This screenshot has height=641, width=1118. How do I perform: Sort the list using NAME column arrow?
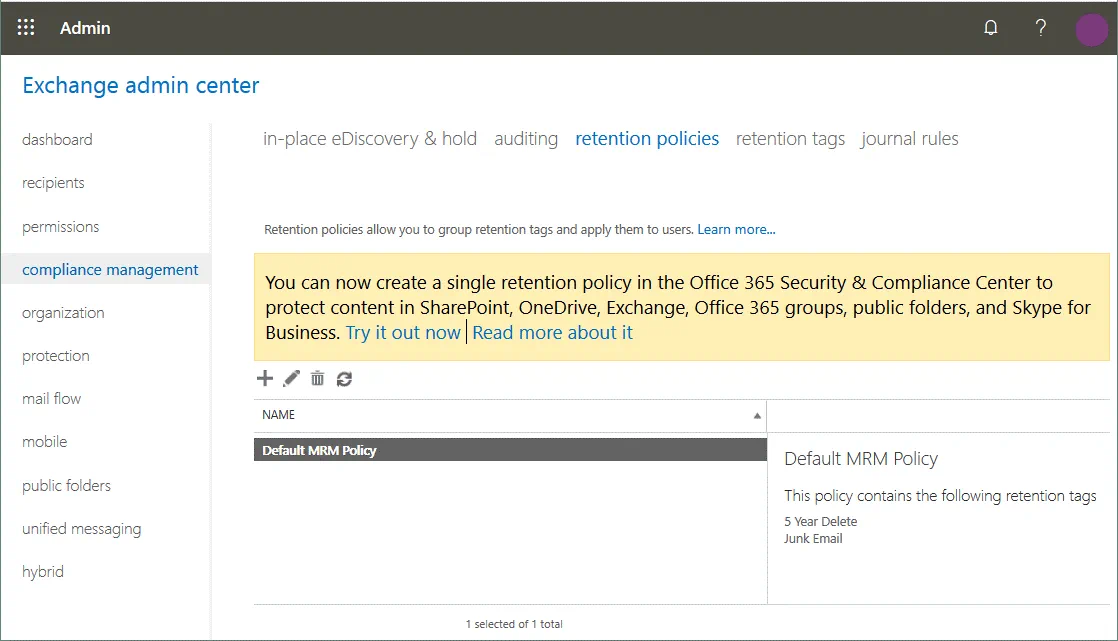click(757, 415)
